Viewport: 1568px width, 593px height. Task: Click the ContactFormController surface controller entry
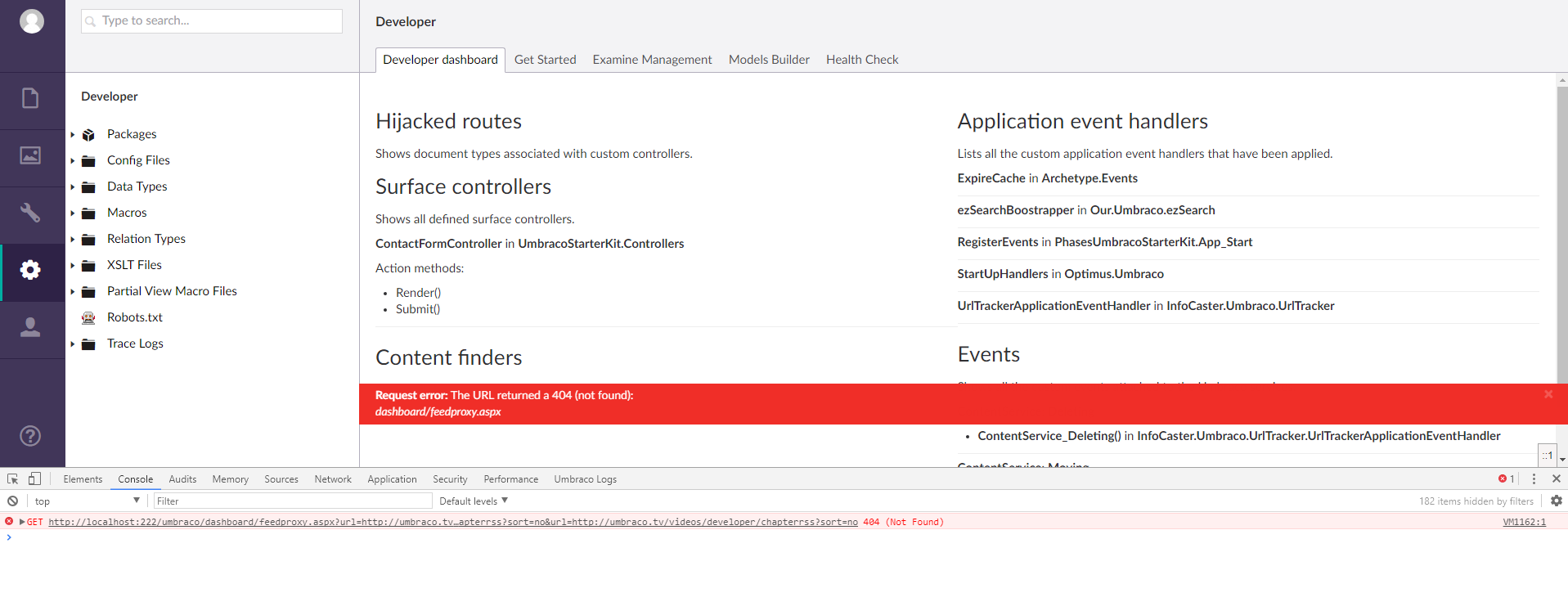[x=529, y=244]
